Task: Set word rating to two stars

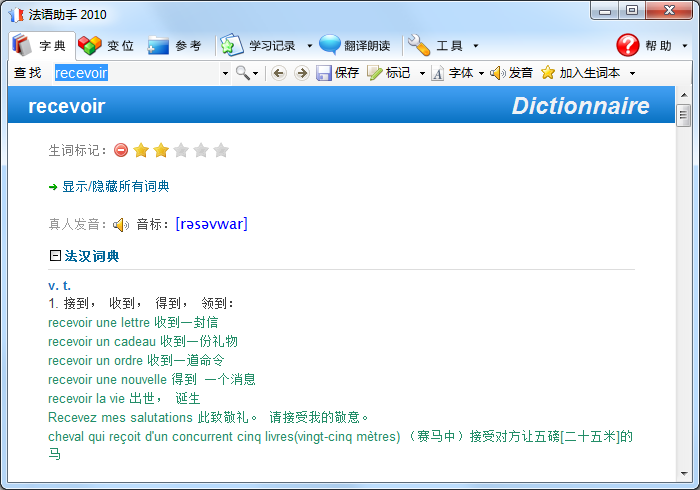Action: [161, 150]
